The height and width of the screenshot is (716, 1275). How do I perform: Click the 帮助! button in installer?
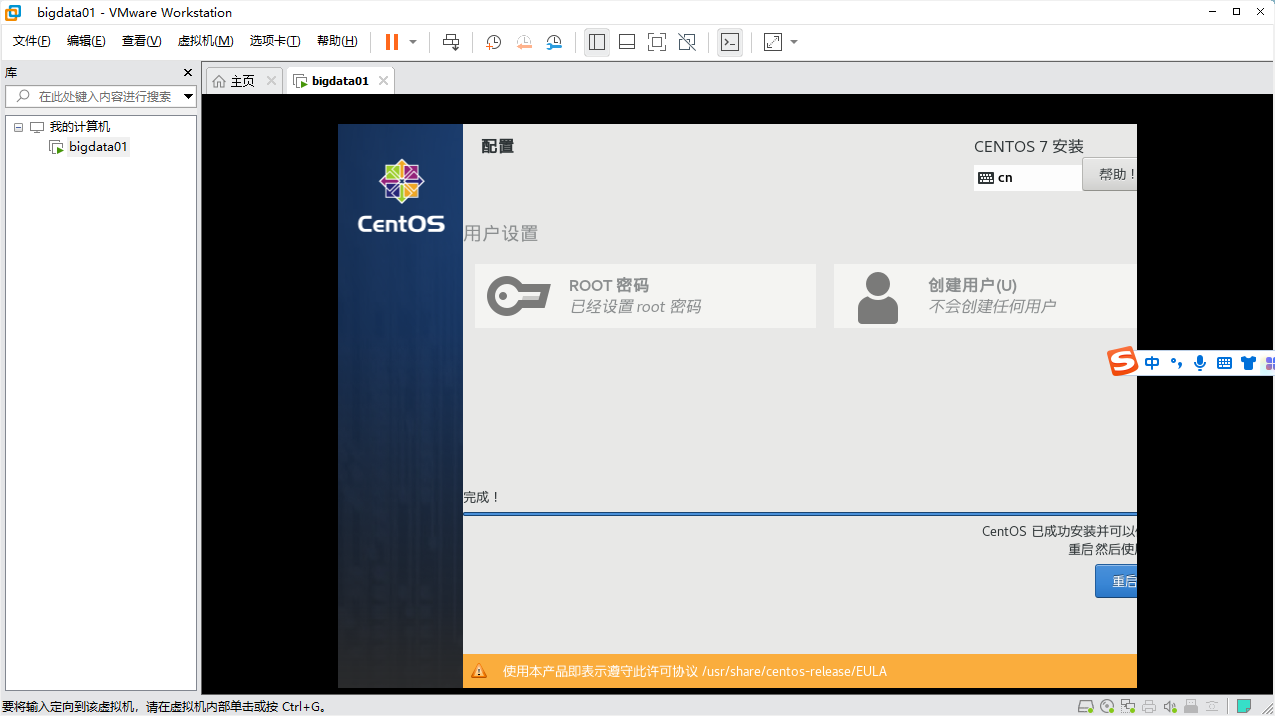(1110, 174)
